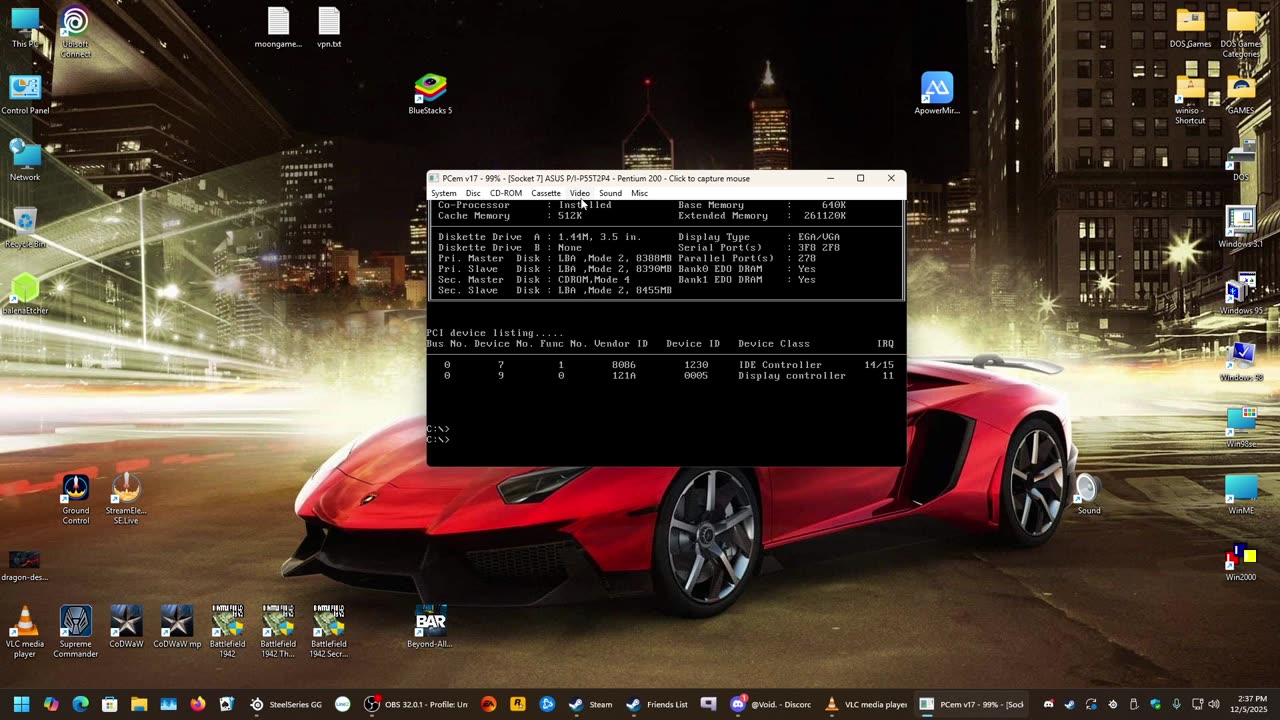Select the DOS Games folder

point(1190,24)
